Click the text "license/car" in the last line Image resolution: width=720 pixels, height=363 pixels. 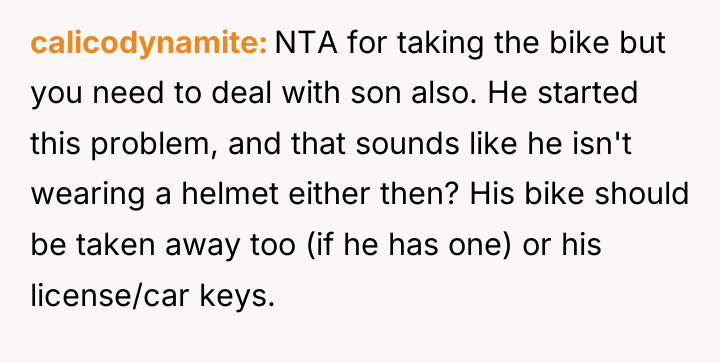109,296
